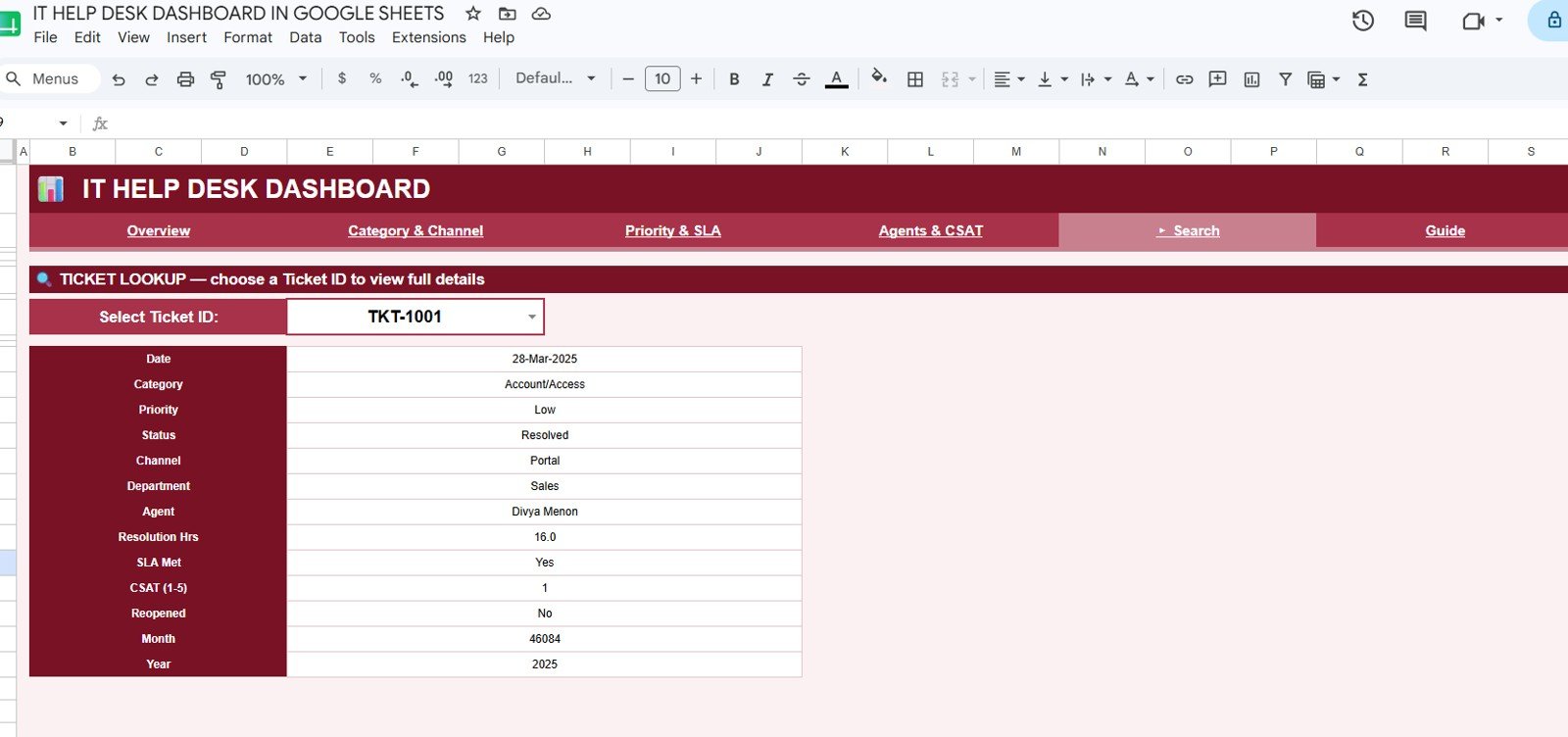Click the Redo icon
The image size is (1568, 737).
click(x=152, y=79)
